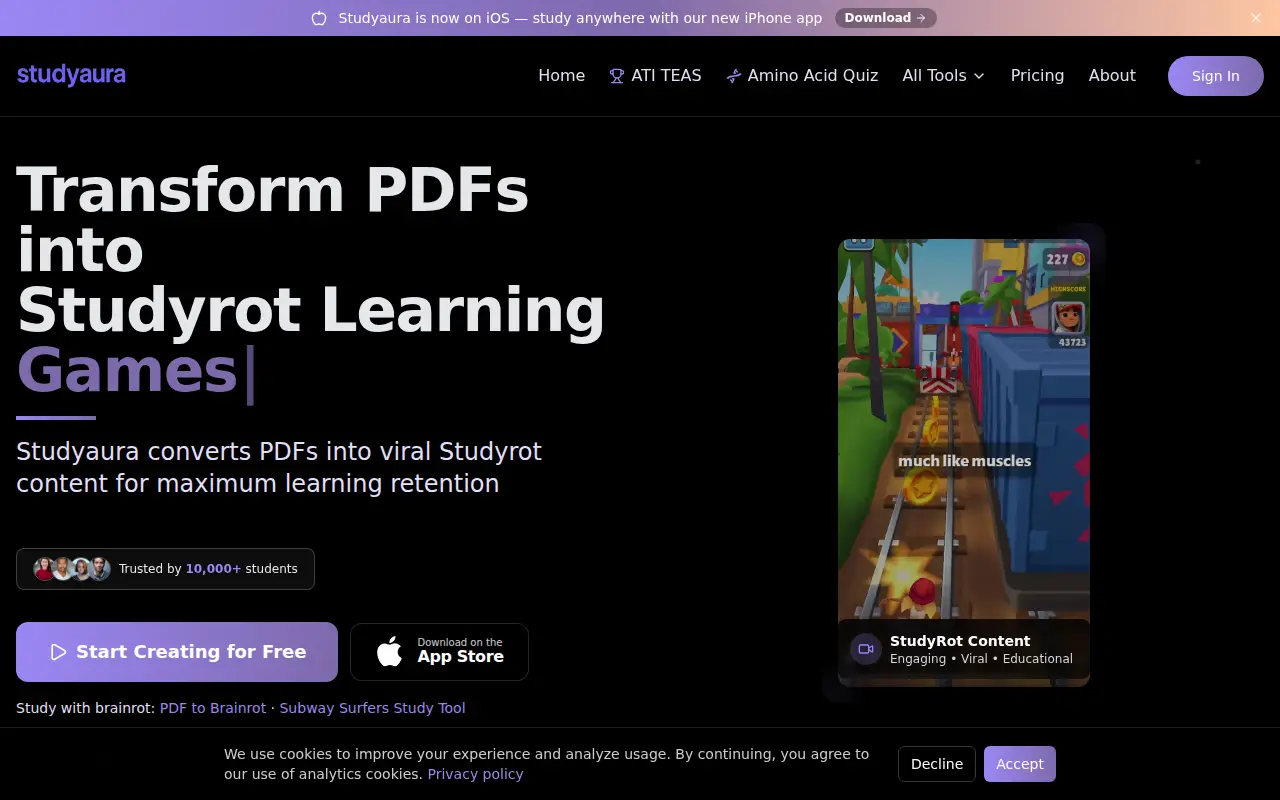Viewport: 1280px width, 800px height.
Task: Click the StudyRot Content label
Action: 960,641
